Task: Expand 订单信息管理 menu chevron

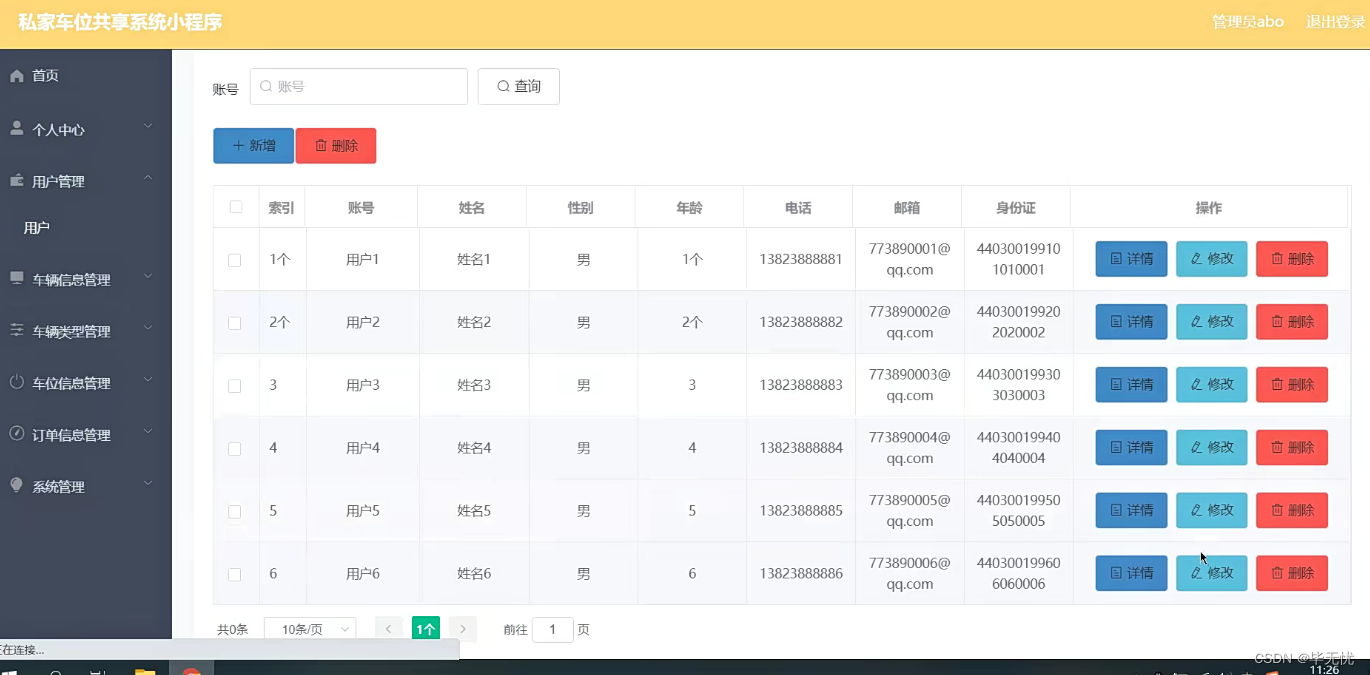Action: pyautogui.click(x=148, y=432)
